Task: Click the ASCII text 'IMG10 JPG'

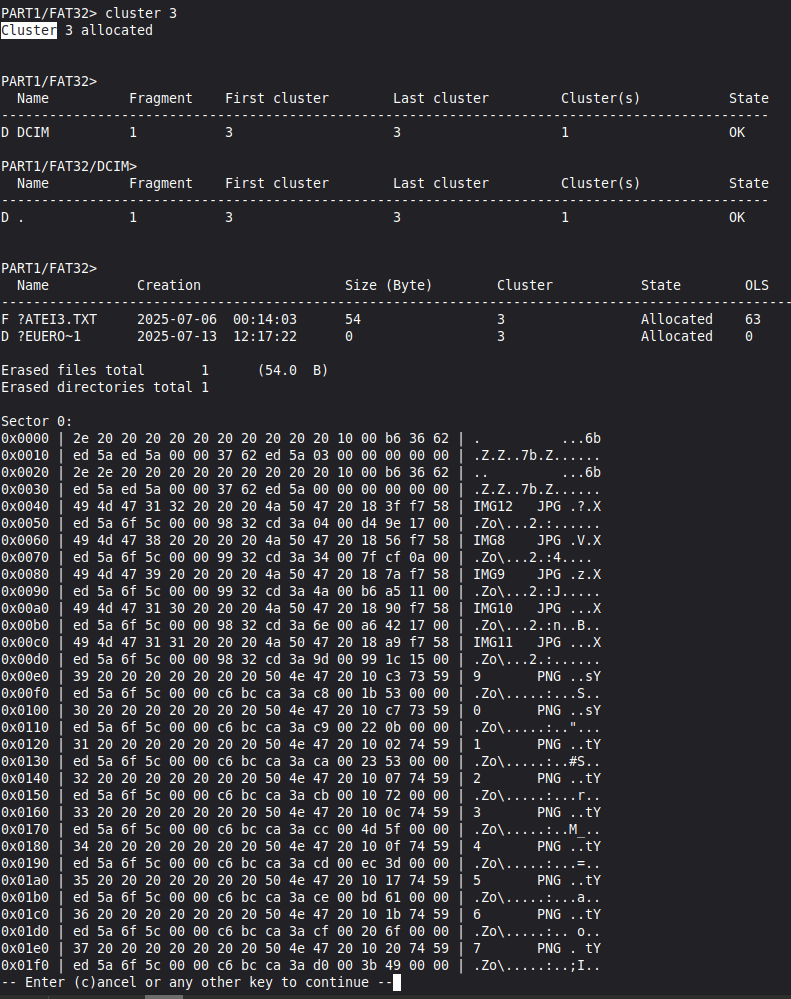Action: tap(517, 608)
